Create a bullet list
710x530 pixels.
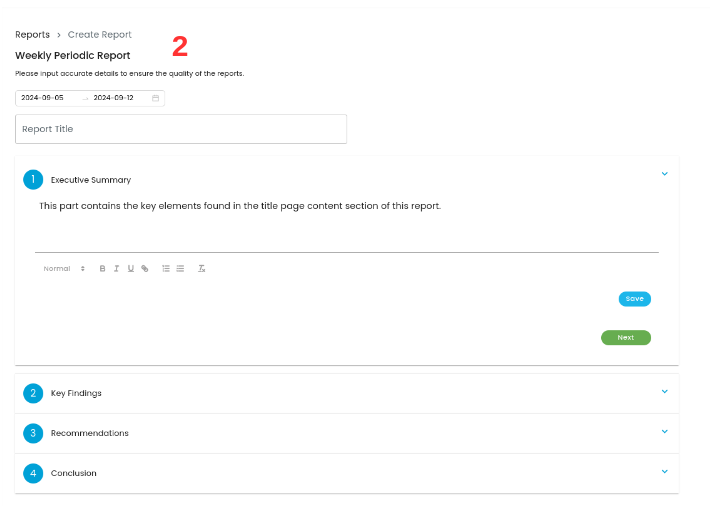[x=180, y=269]
